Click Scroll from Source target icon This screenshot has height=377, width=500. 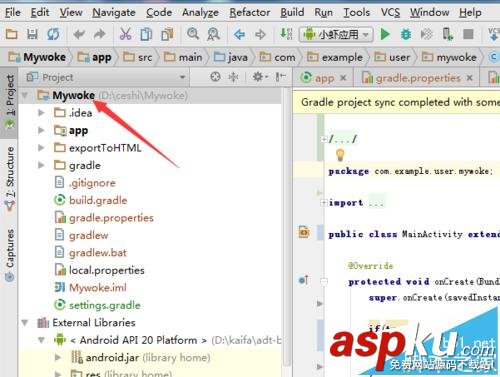(215, 77)
